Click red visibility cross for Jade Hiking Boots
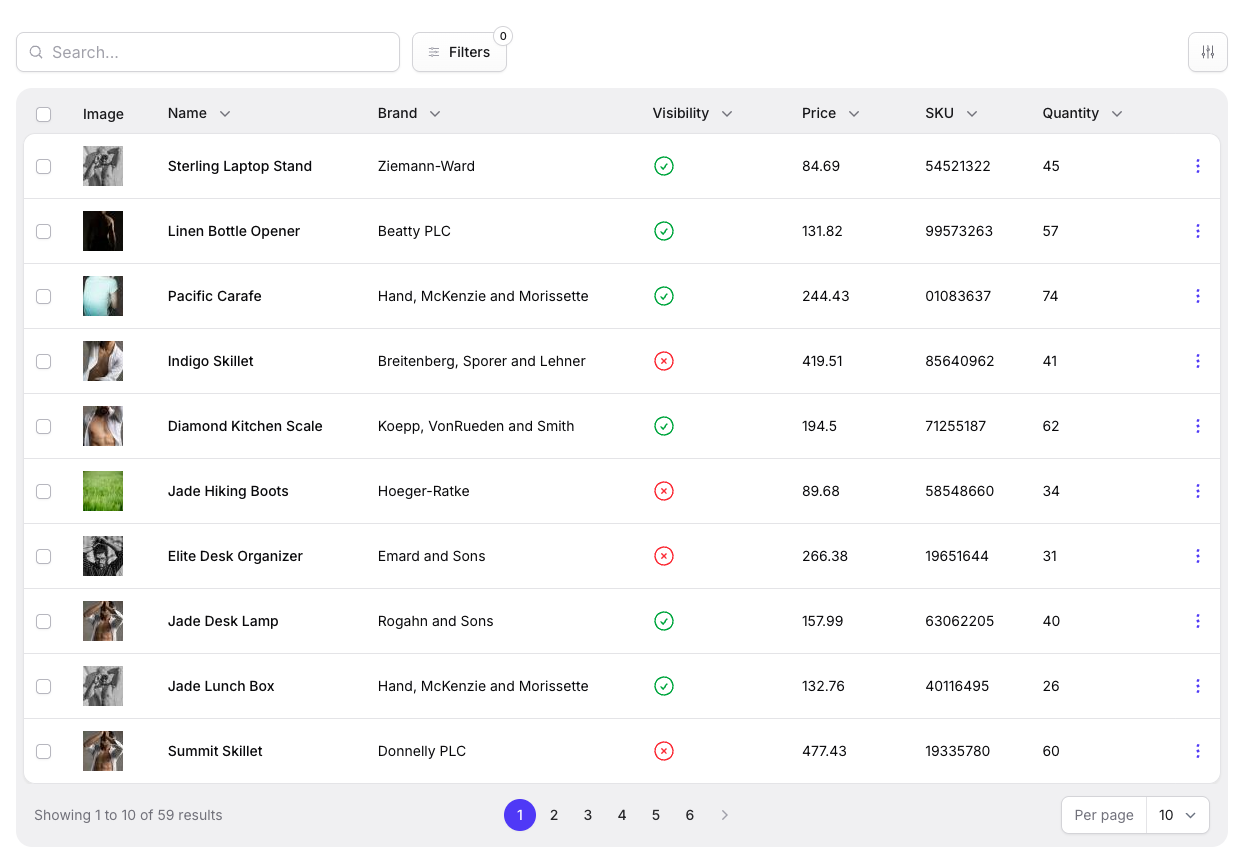Viewport: 1244px width, 863px height. click(663, 491)
